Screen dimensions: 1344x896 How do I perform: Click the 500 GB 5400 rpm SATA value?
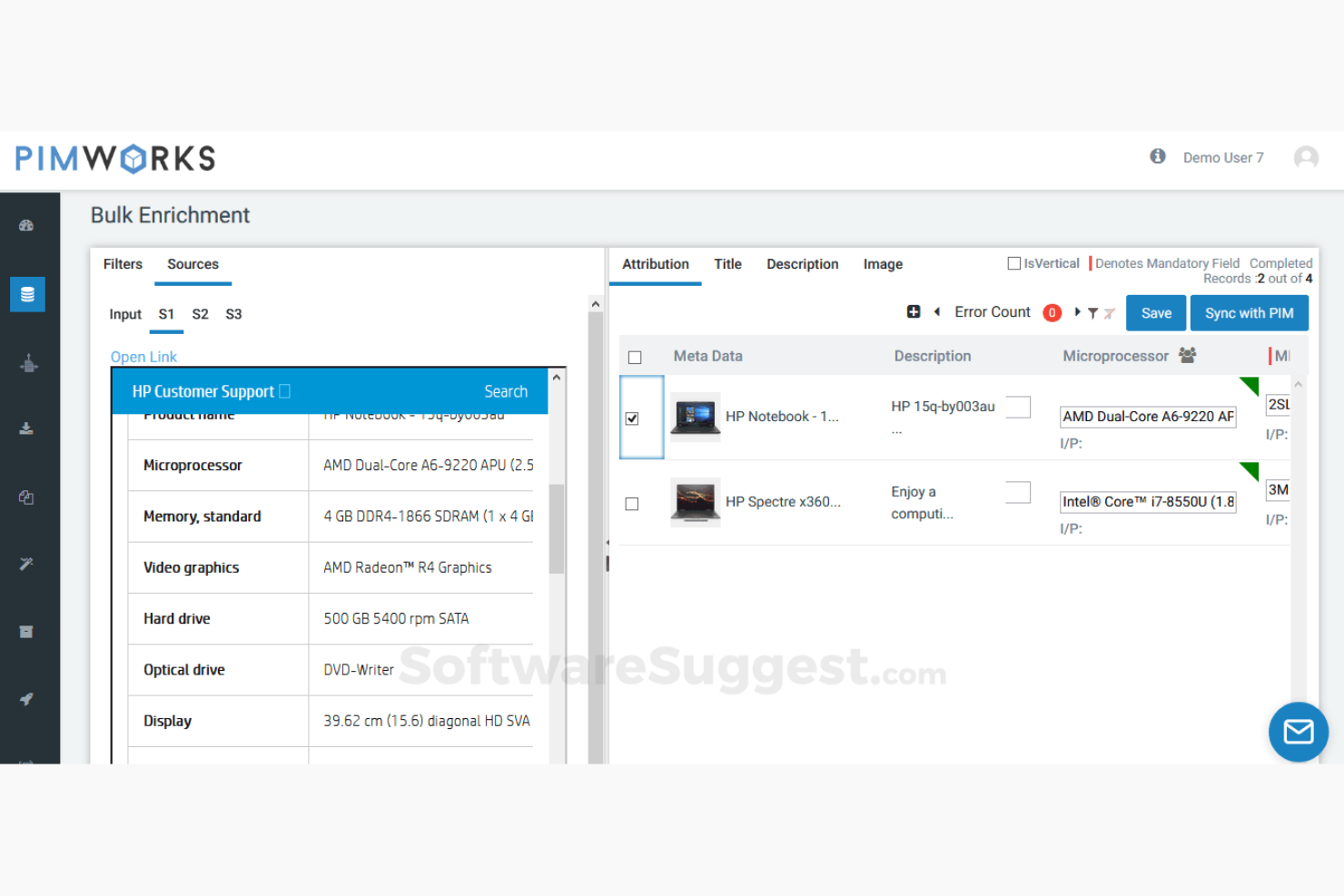(x=396, y=618)
